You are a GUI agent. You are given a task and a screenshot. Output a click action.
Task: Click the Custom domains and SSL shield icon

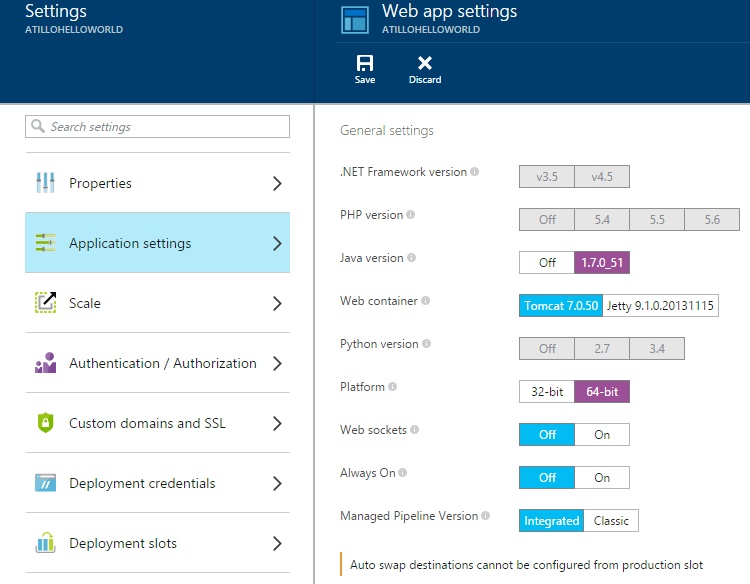45,423
